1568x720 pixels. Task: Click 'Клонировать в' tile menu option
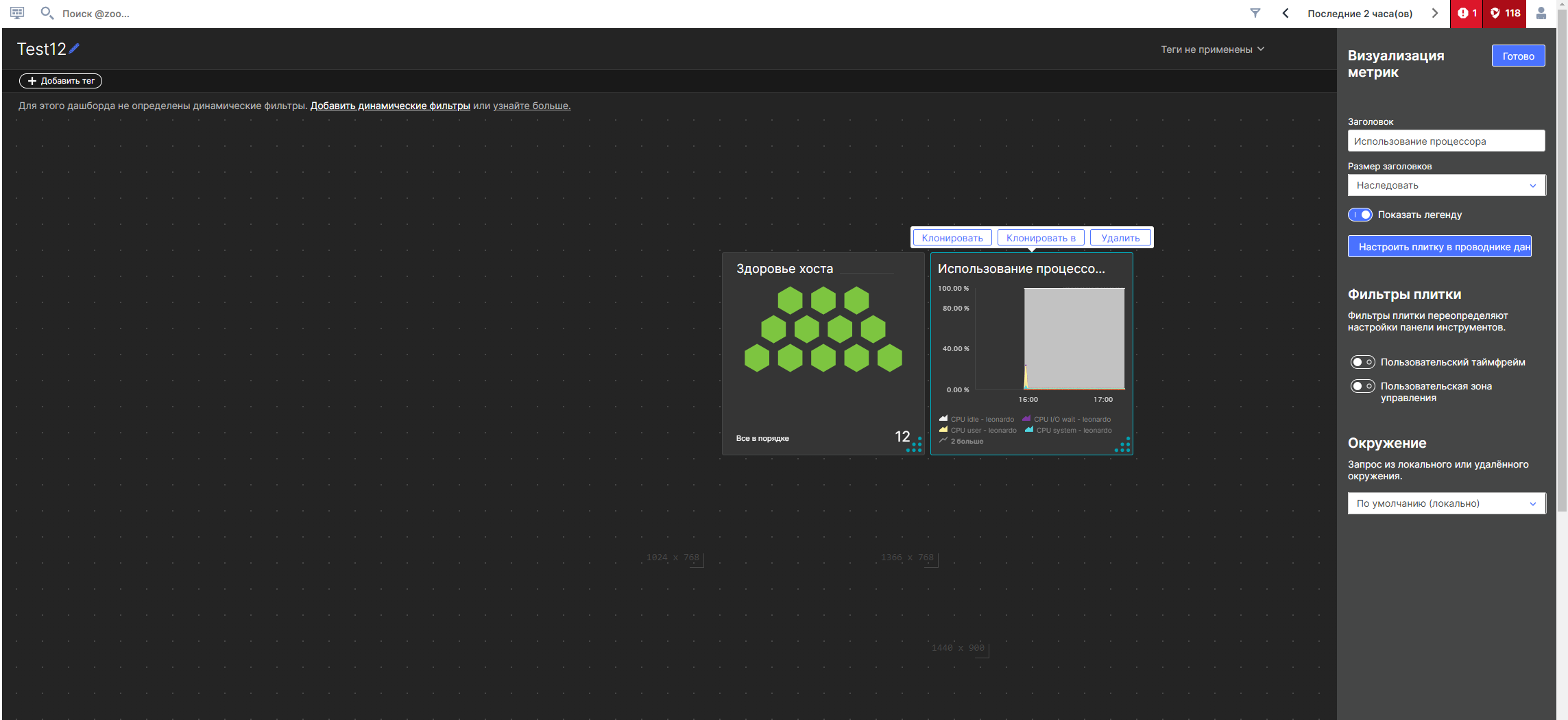click(1040, 238)
